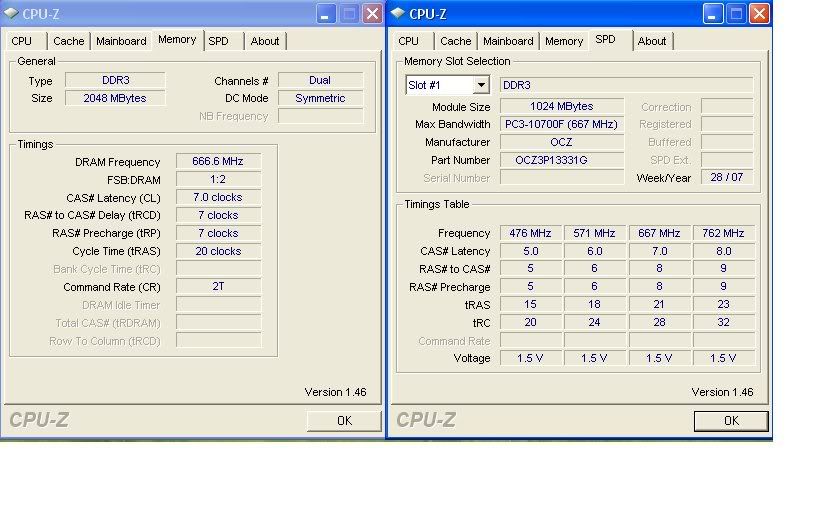Viewport: 840px width, 525px height.
Task: Click the Symmetric DC Mode value
Action: point(320,99)
